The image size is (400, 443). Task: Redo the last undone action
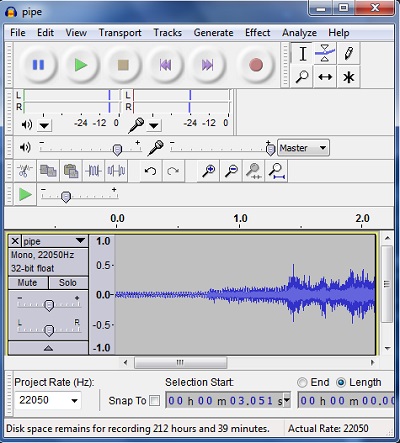coord(173,171)
